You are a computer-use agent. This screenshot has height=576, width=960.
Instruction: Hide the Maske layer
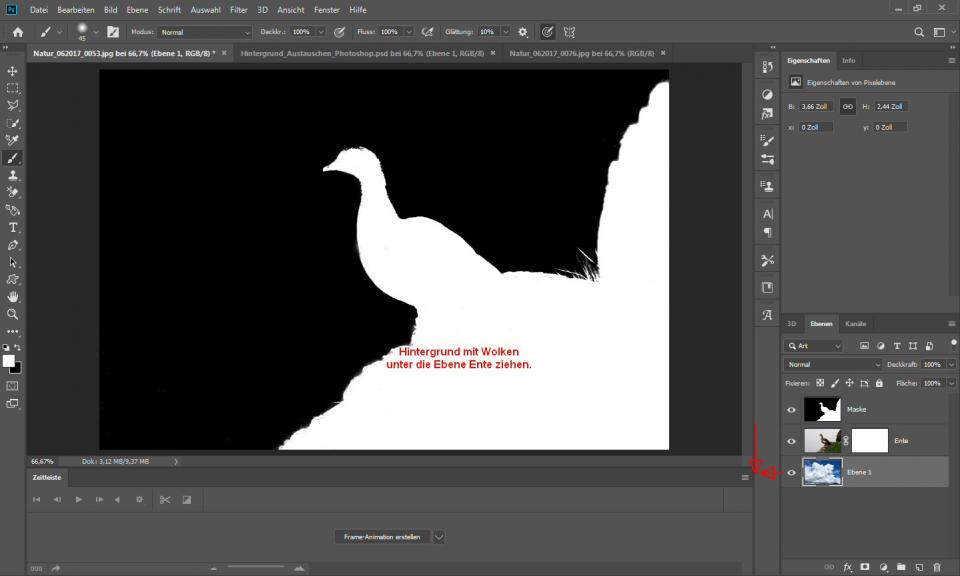[x=791, y=409]
